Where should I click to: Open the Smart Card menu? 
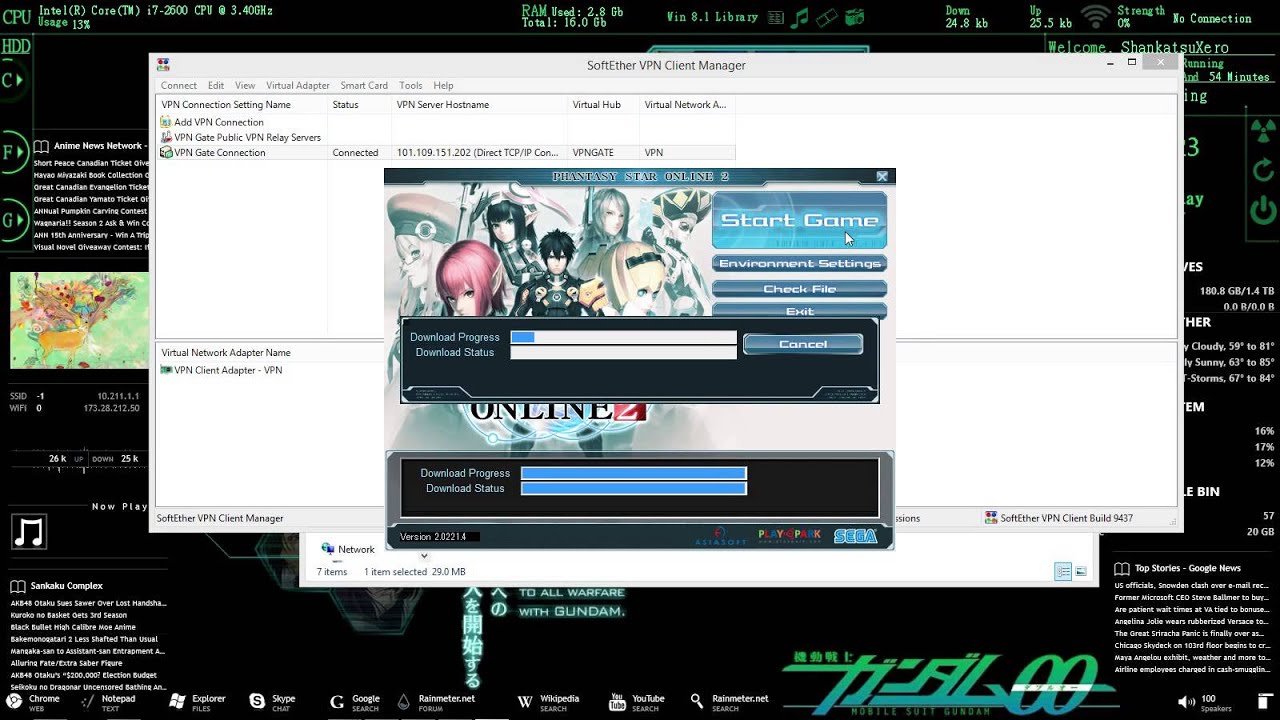tap(364, 86)
